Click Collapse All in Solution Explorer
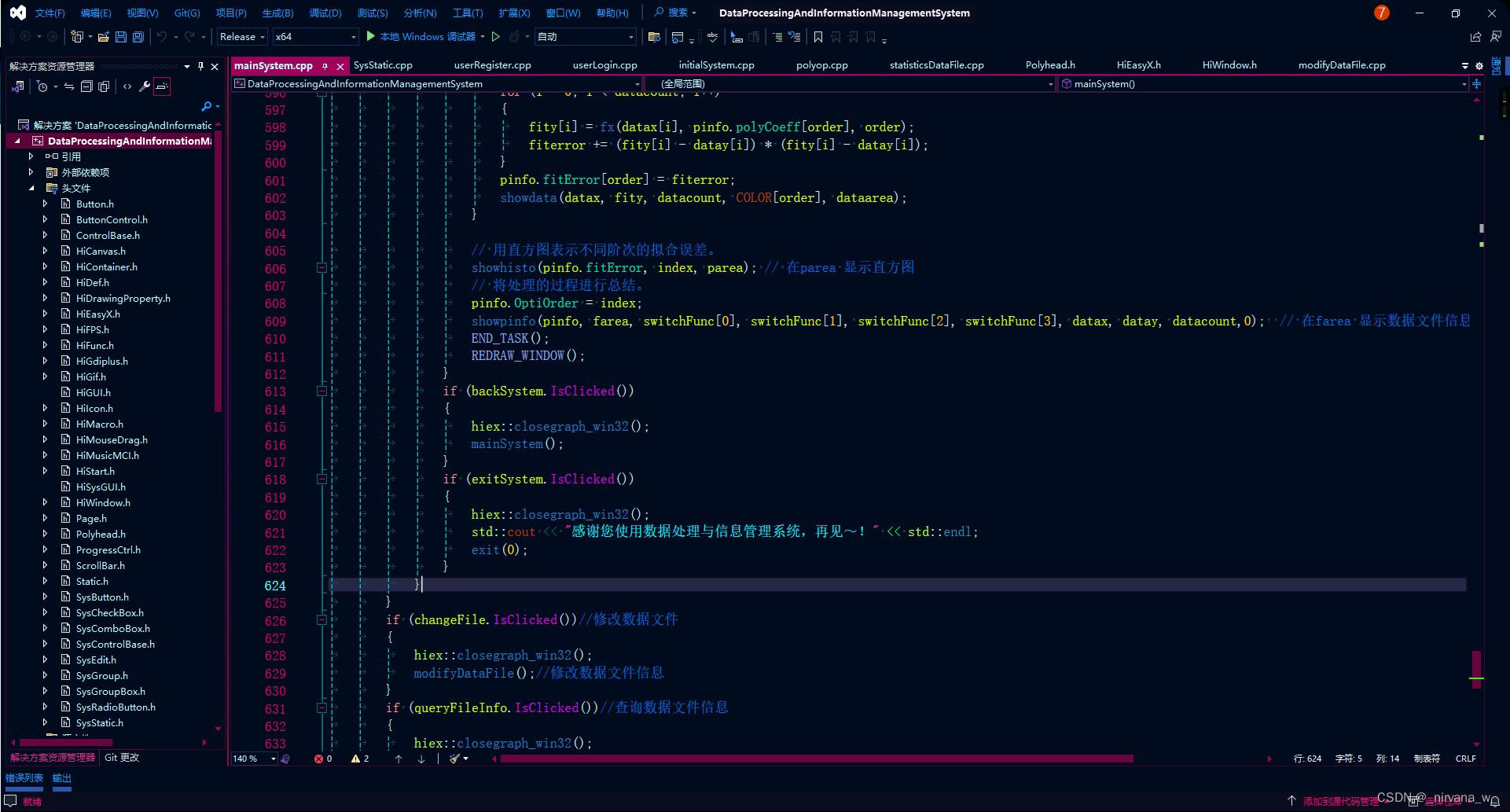The image size is (1510, 812). [86, 86]
